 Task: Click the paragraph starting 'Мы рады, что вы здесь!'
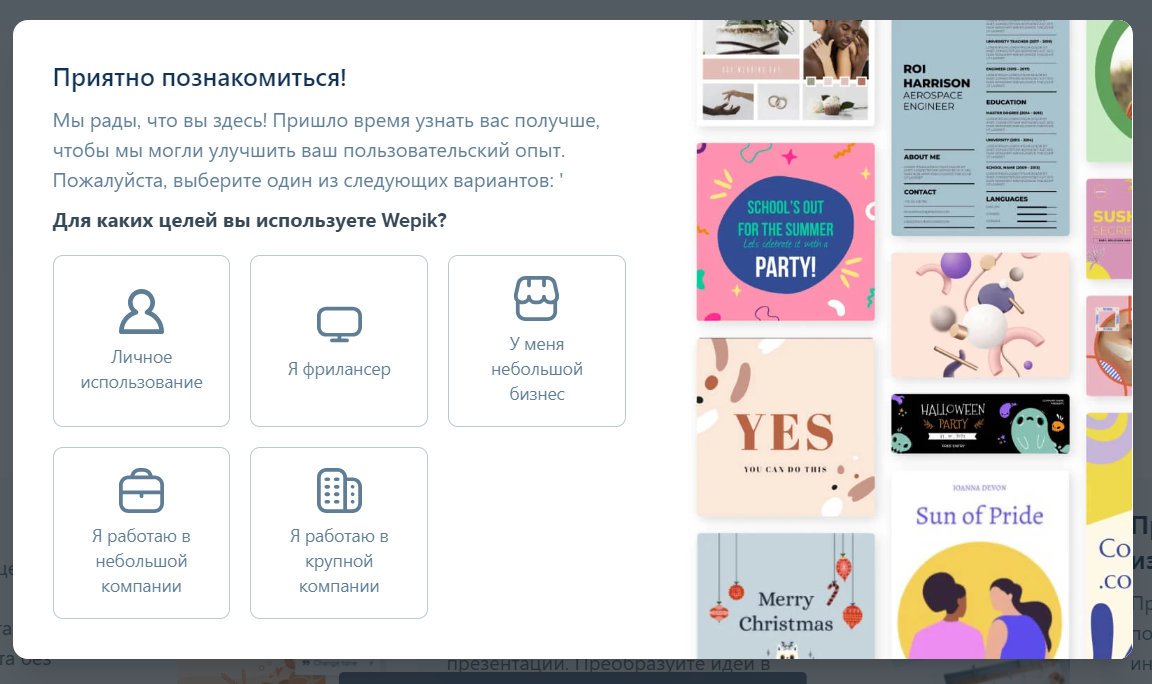coord(326,151)
